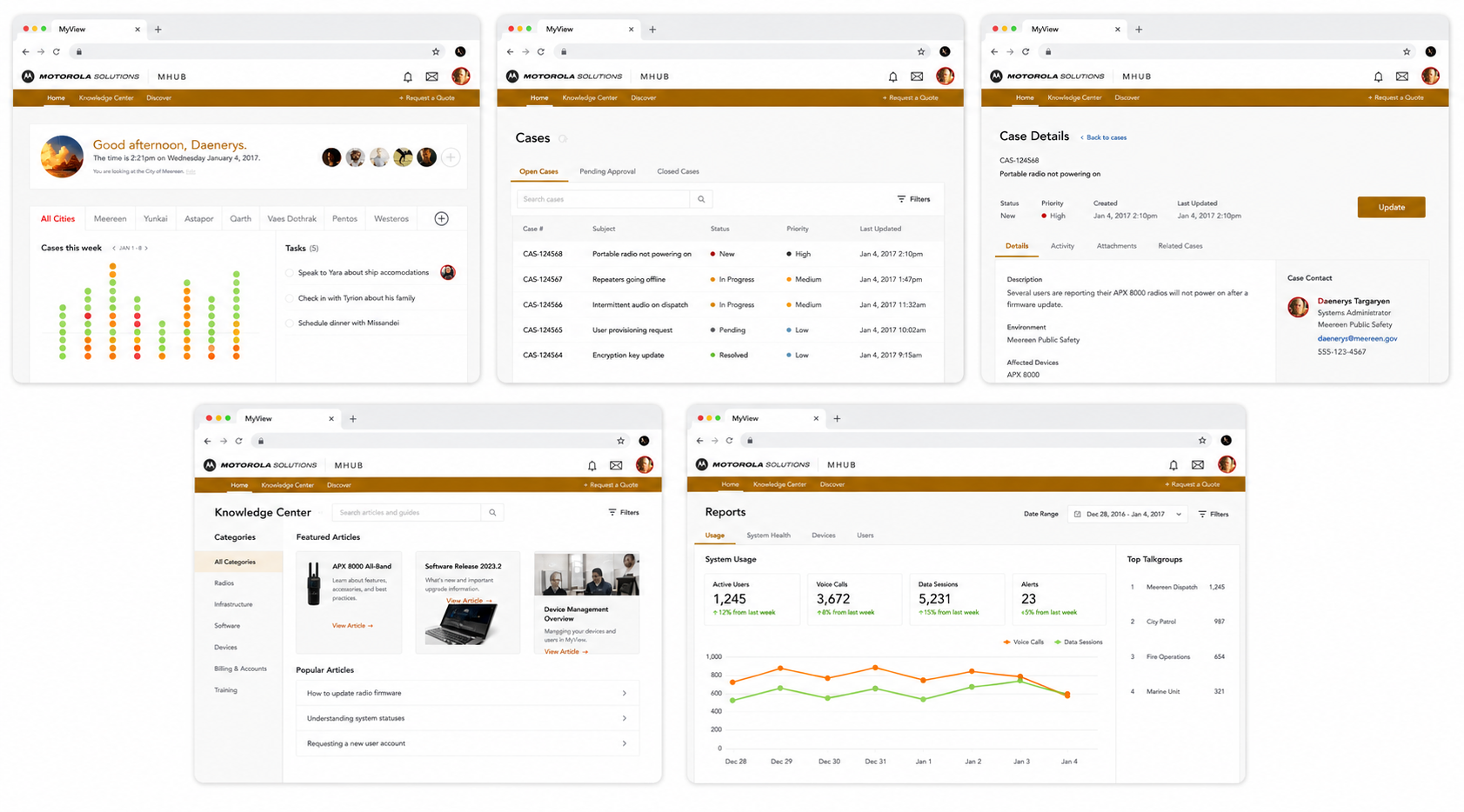Click the Update button in Case Details
This screenshot has width=1464, height=812.
(1391, 207)
